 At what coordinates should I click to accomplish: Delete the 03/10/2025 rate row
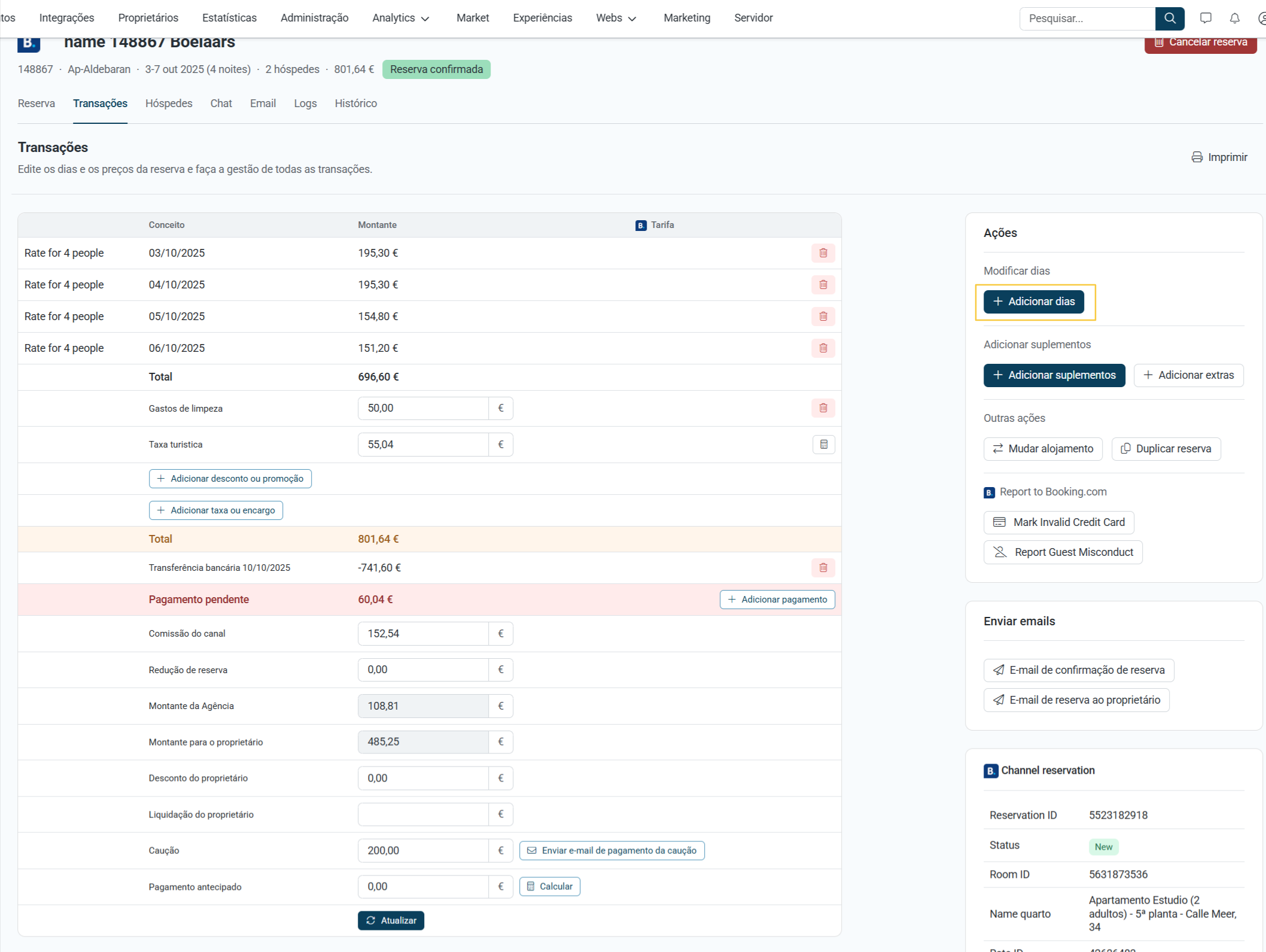(x=823, y=253)
